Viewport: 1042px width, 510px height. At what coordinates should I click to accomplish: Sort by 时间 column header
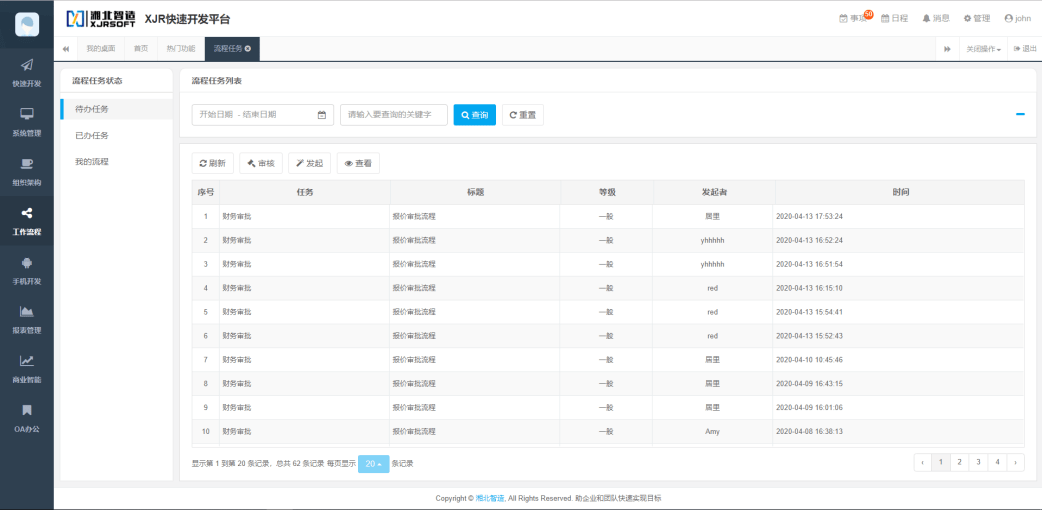pyautogui.click(x=900, y=192)
